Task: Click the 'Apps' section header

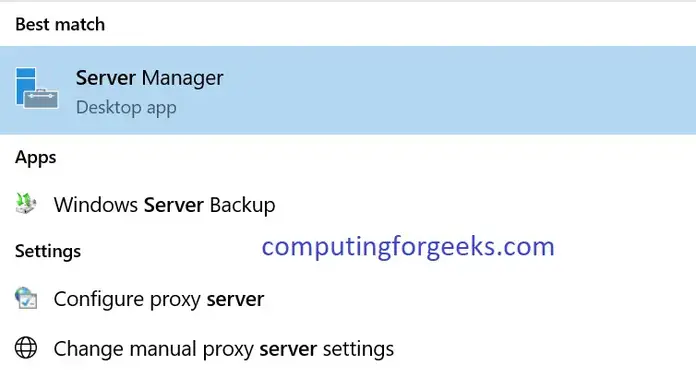Action: (x=36, y=158)
